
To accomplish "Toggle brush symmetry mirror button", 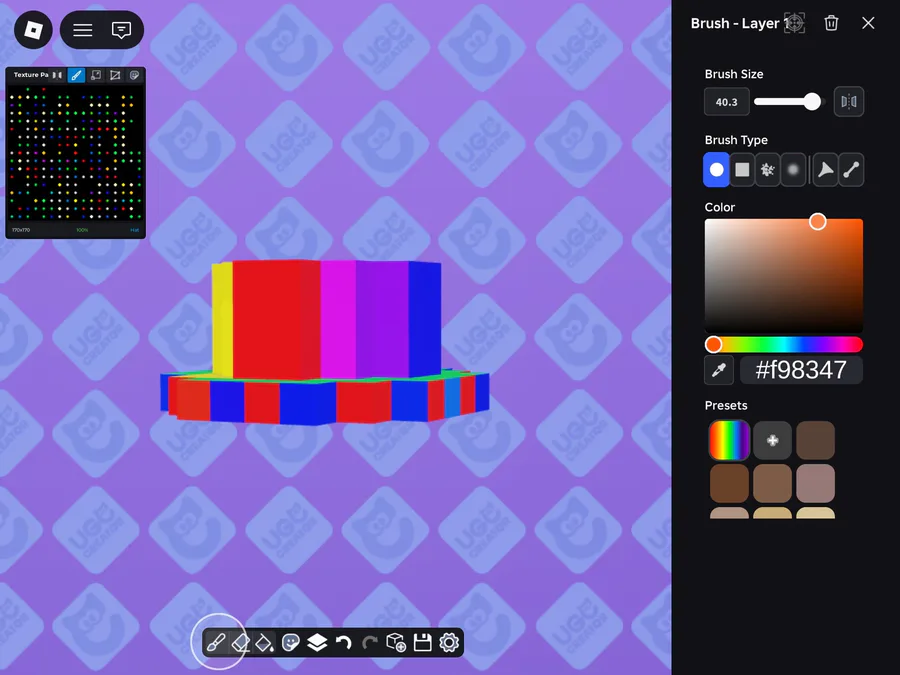I will 848,102.
